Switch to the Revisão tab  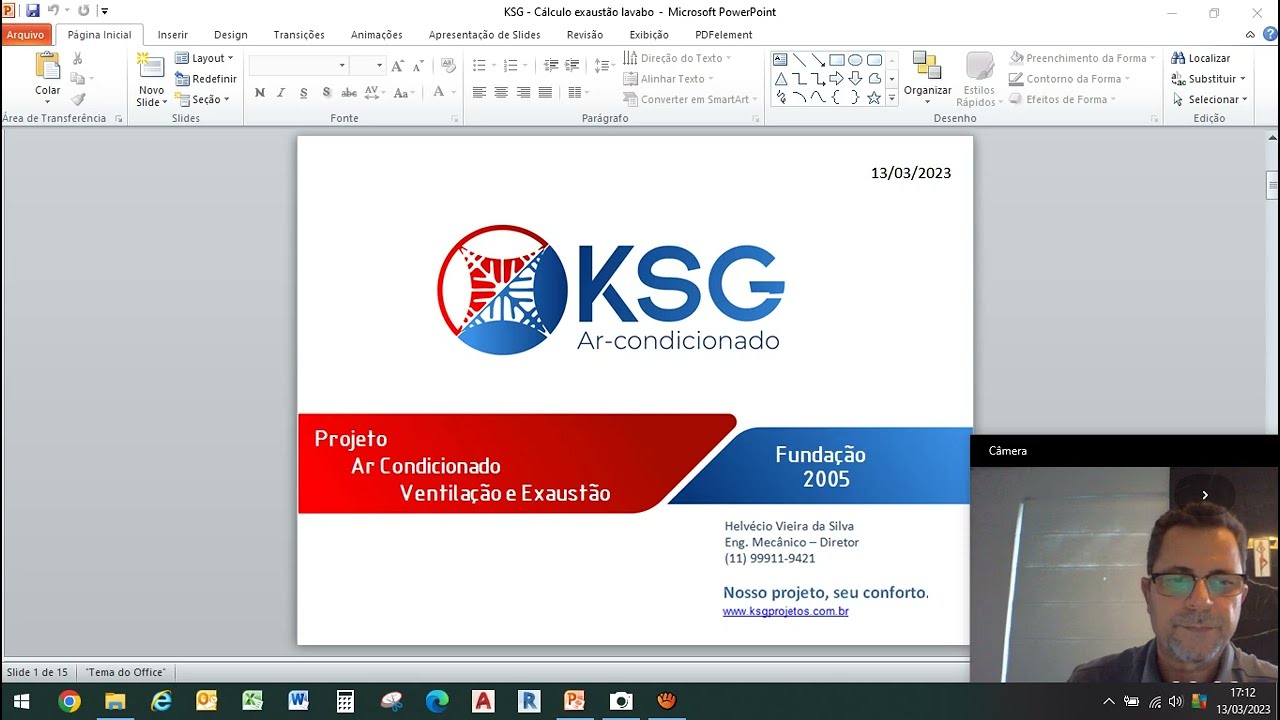pos(585,35)
